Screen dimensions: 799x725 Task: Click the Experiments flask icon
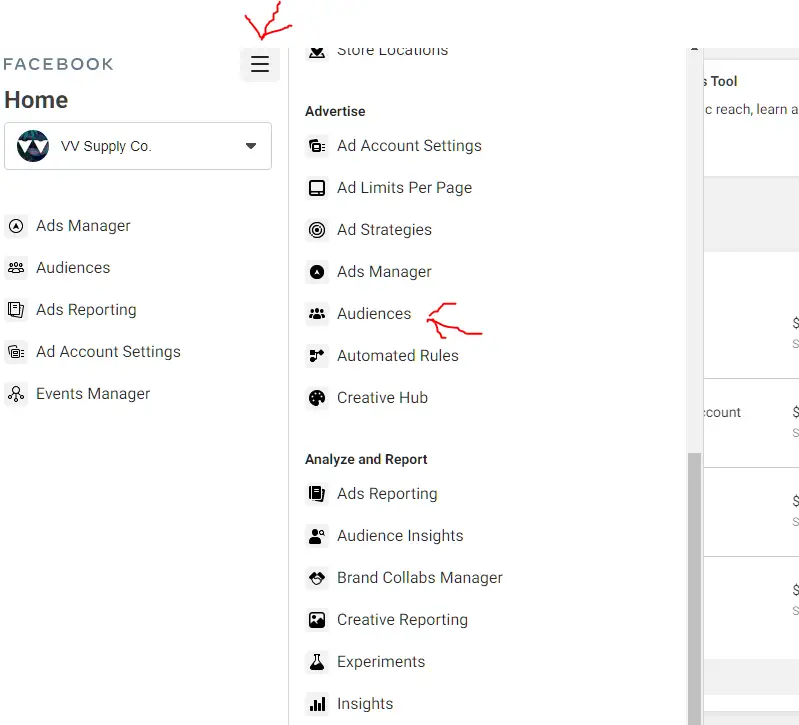coord(317,662)
